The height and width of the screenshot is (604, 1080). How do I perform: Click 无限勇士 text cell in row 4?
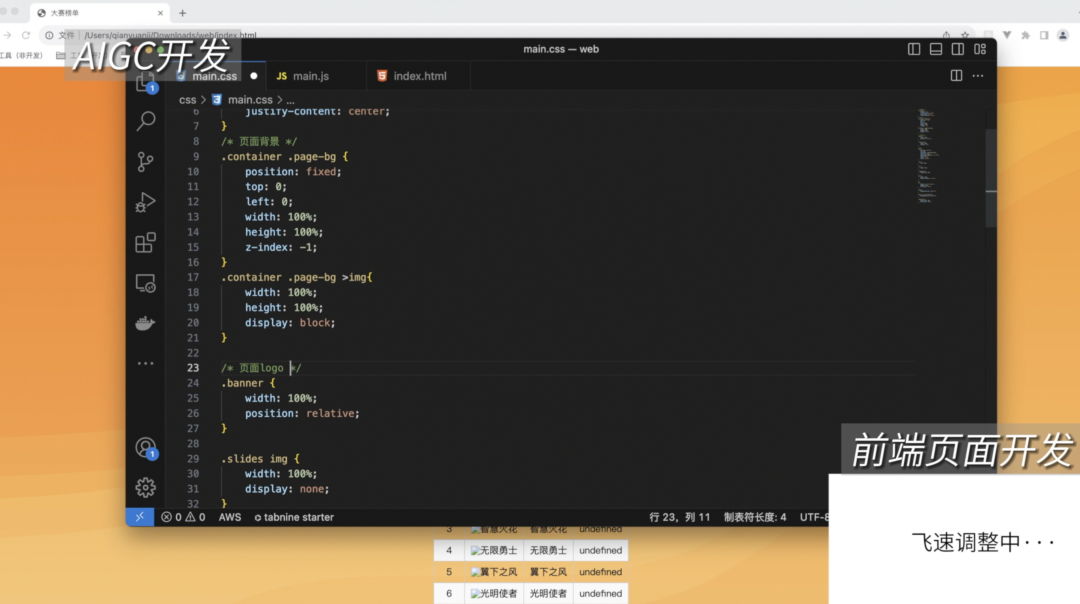click(x=548, y=550)
